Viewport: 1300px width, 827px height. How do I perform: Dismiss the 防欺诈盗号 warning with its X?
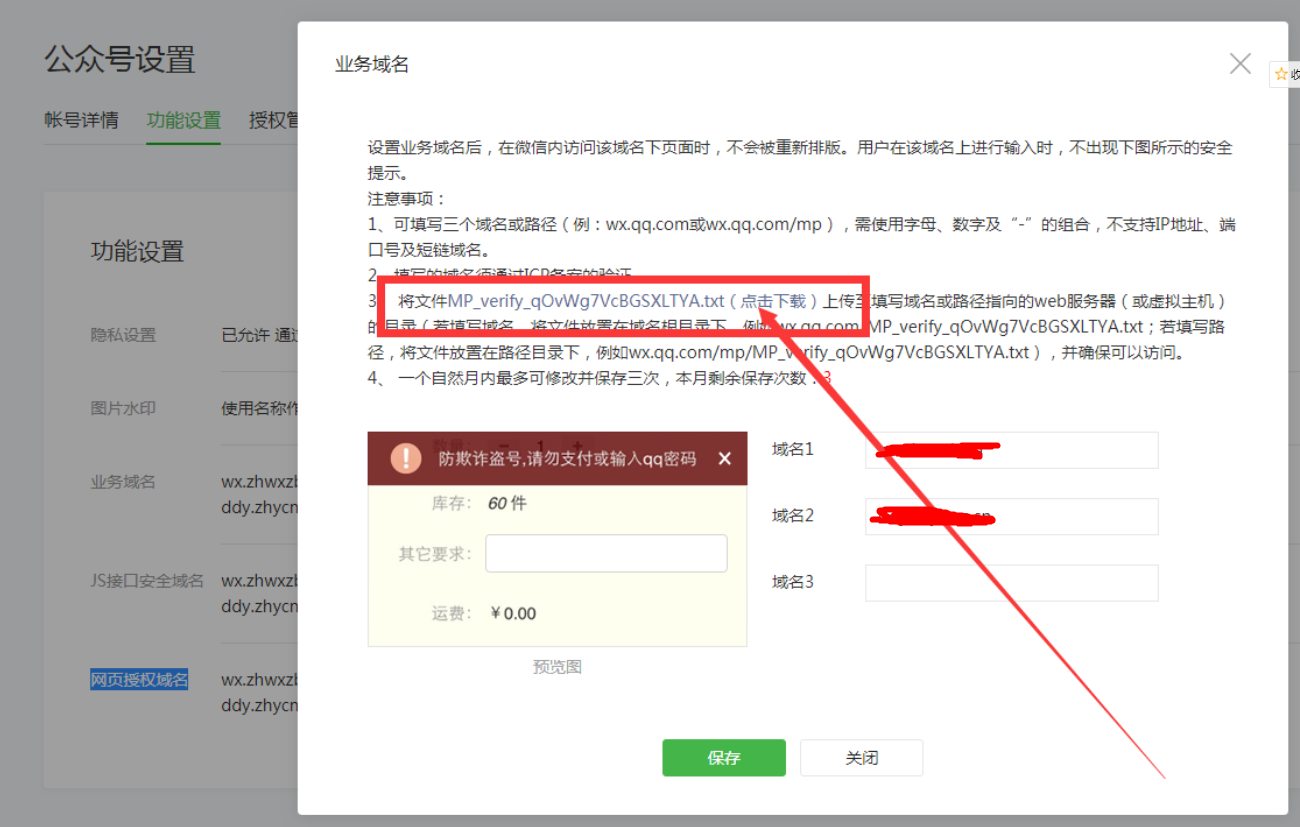pyautogui.click(x=725, y=459)
